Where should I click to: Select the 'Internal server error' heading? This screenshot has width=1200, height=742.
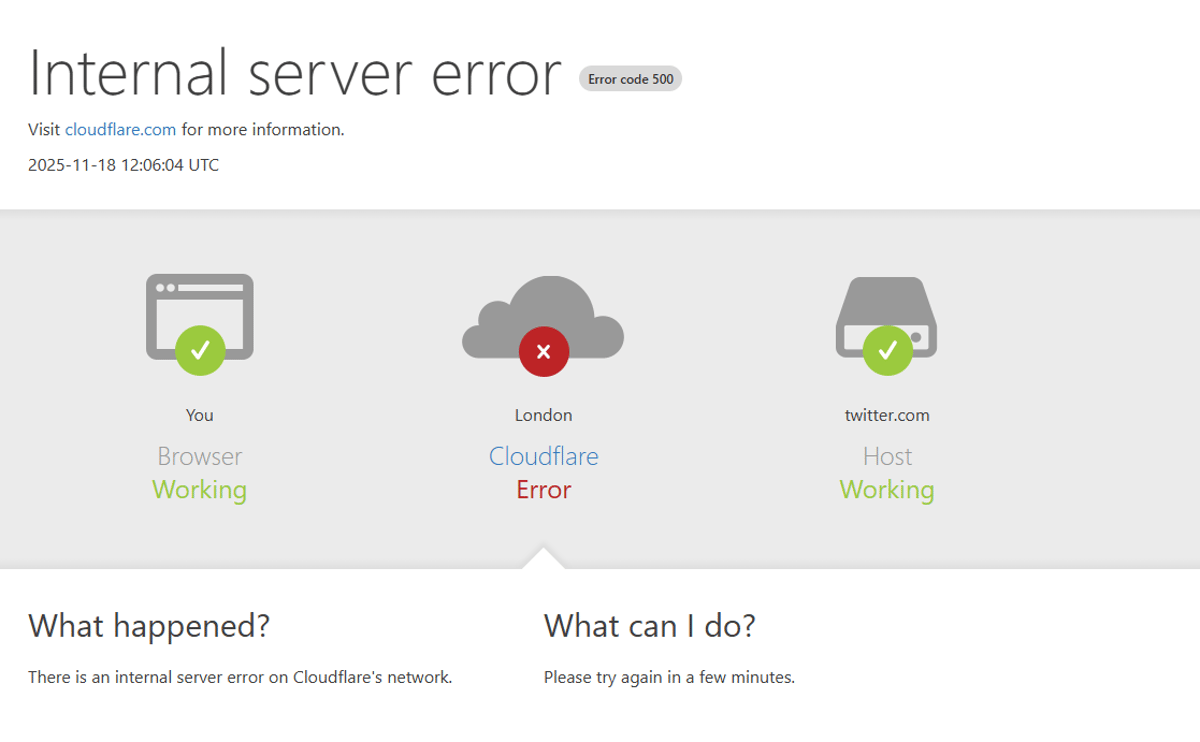point(293,73)
